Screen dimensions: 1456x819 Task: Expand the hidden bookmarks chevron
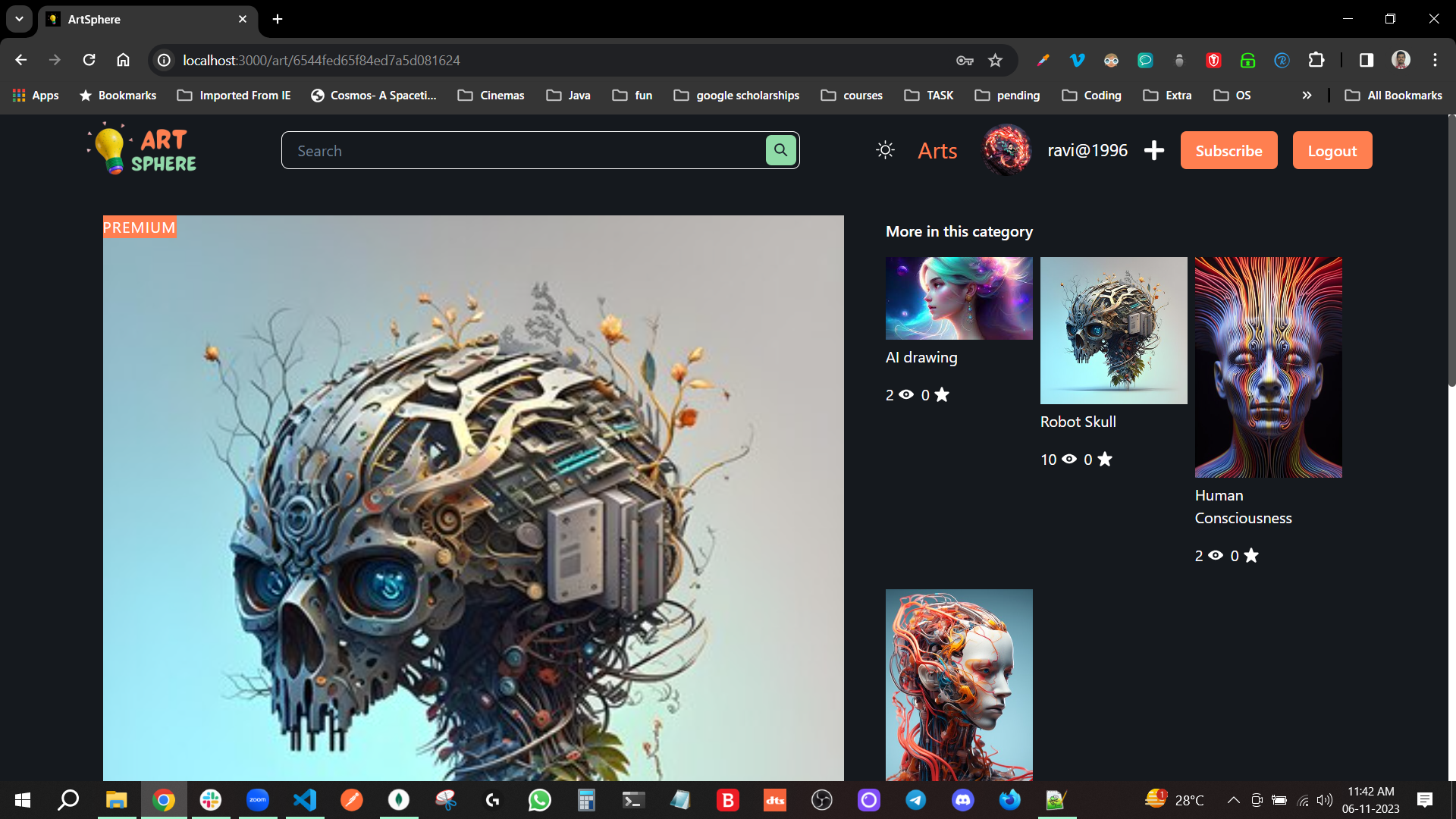click(1307, 96)
